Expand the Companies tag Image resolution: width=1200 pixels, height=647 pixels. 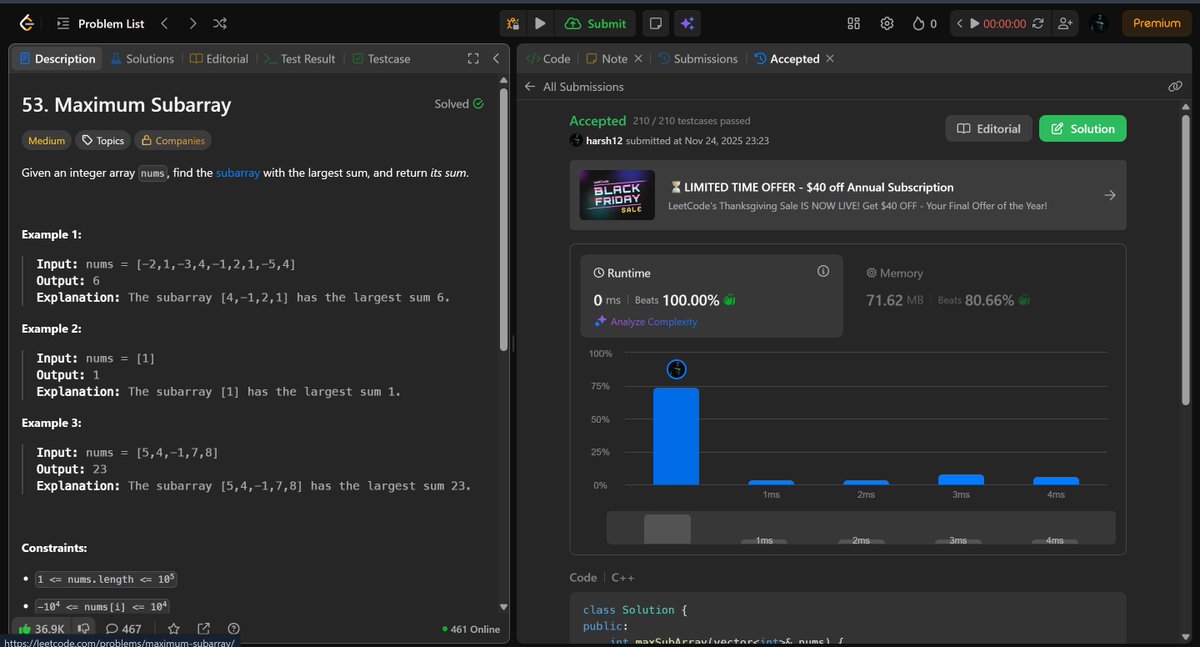point(172,141)
